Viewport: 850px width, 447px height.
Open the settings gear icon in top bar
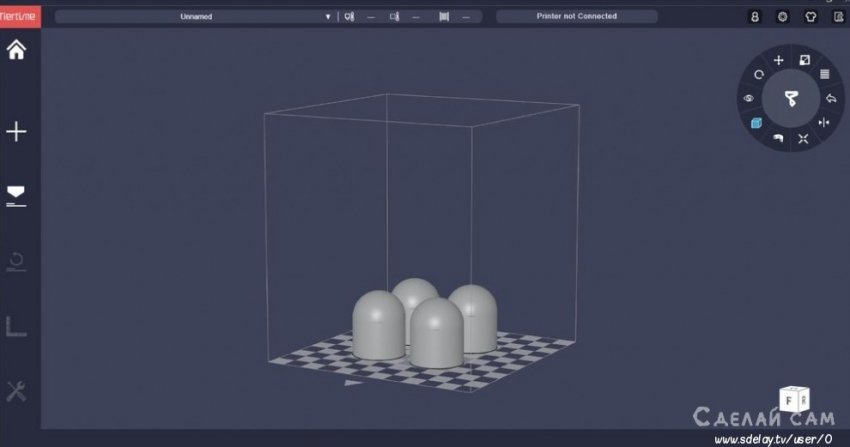tap(783, 17)
